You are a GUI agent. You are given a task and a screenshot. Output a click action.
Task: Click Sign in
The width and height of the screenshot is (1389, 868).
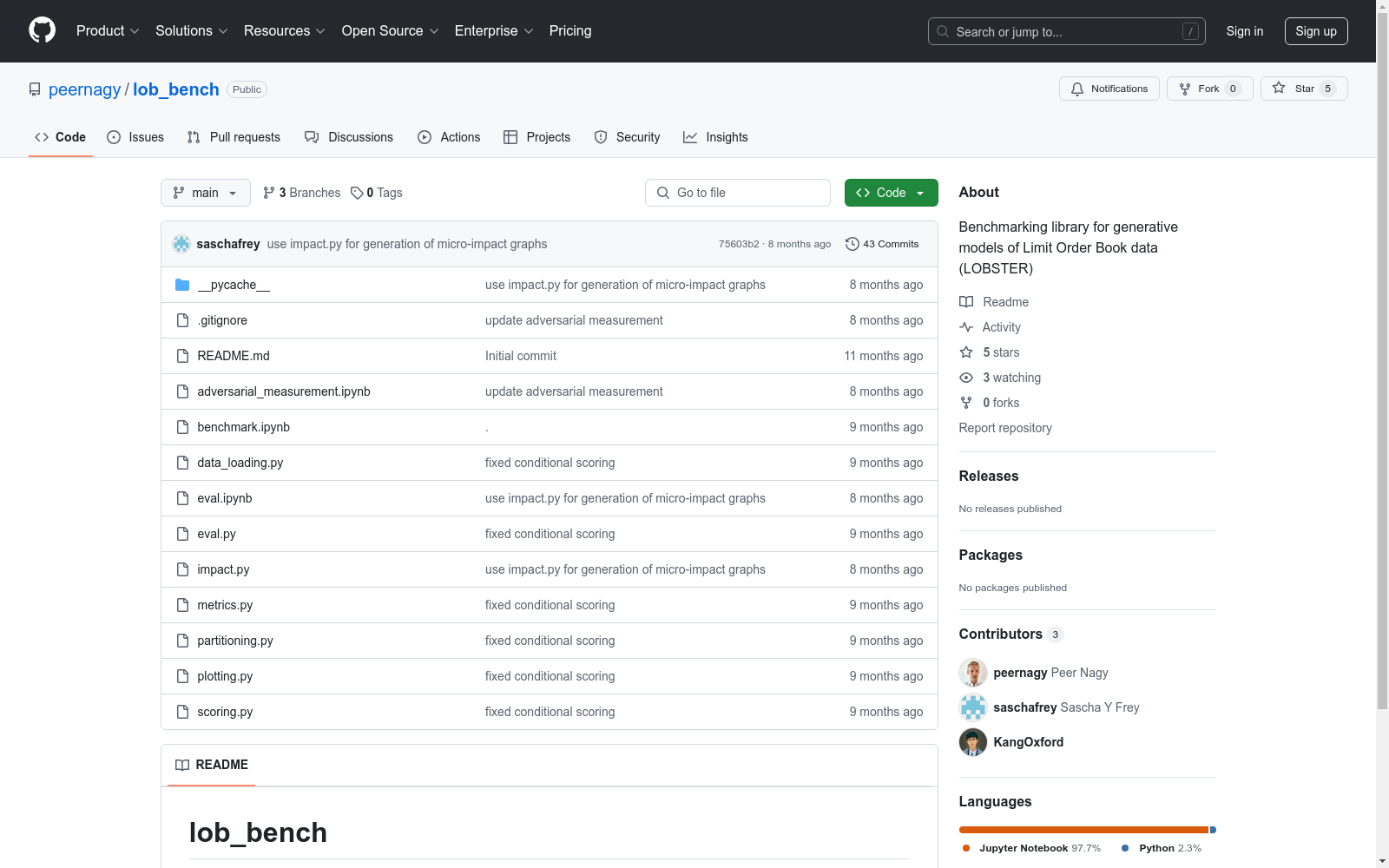[x=1245, y=31]
